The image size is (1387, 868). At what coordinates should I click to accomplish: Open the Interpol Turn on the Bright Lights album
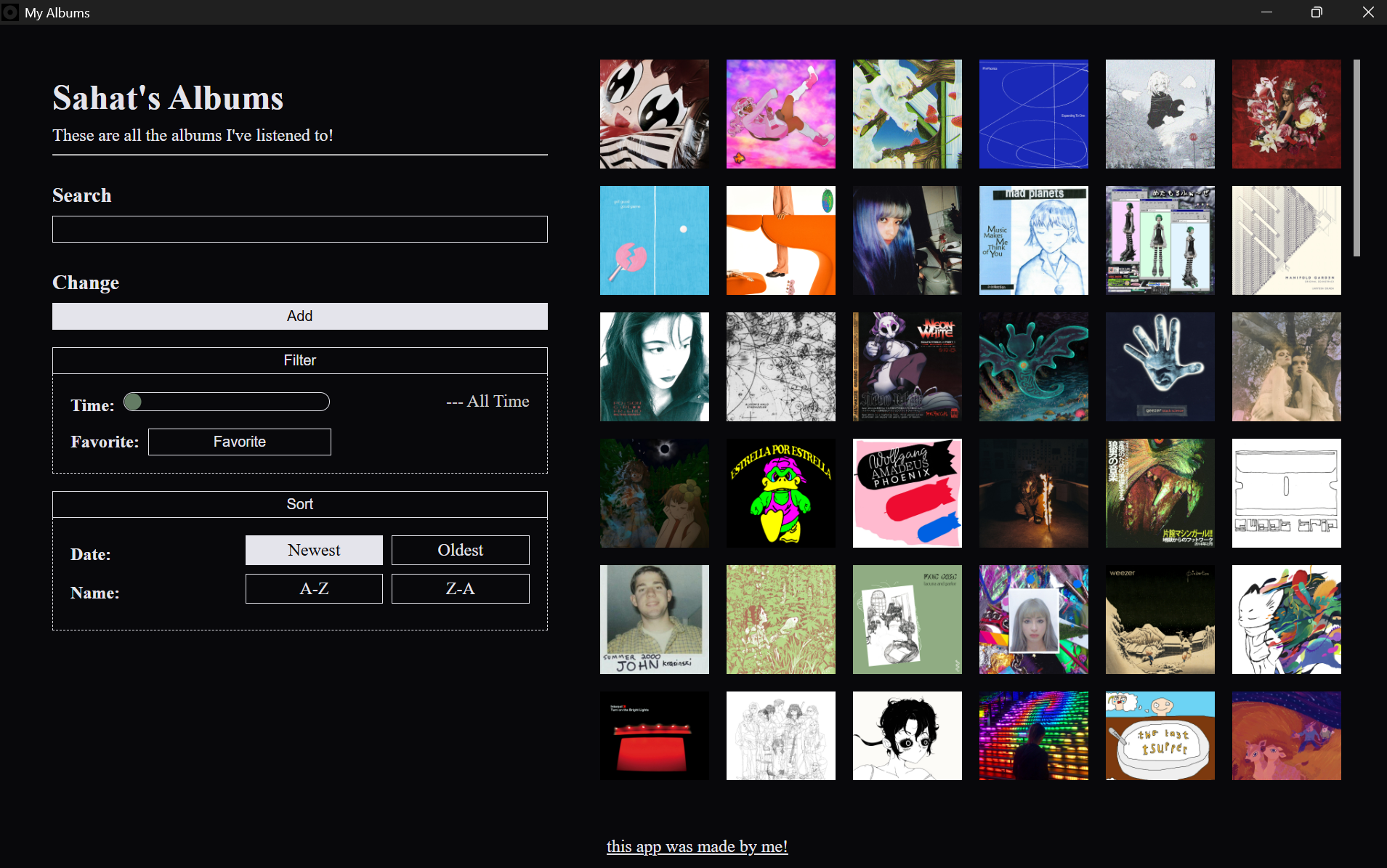pyautogui.click(x=654, y=735)
